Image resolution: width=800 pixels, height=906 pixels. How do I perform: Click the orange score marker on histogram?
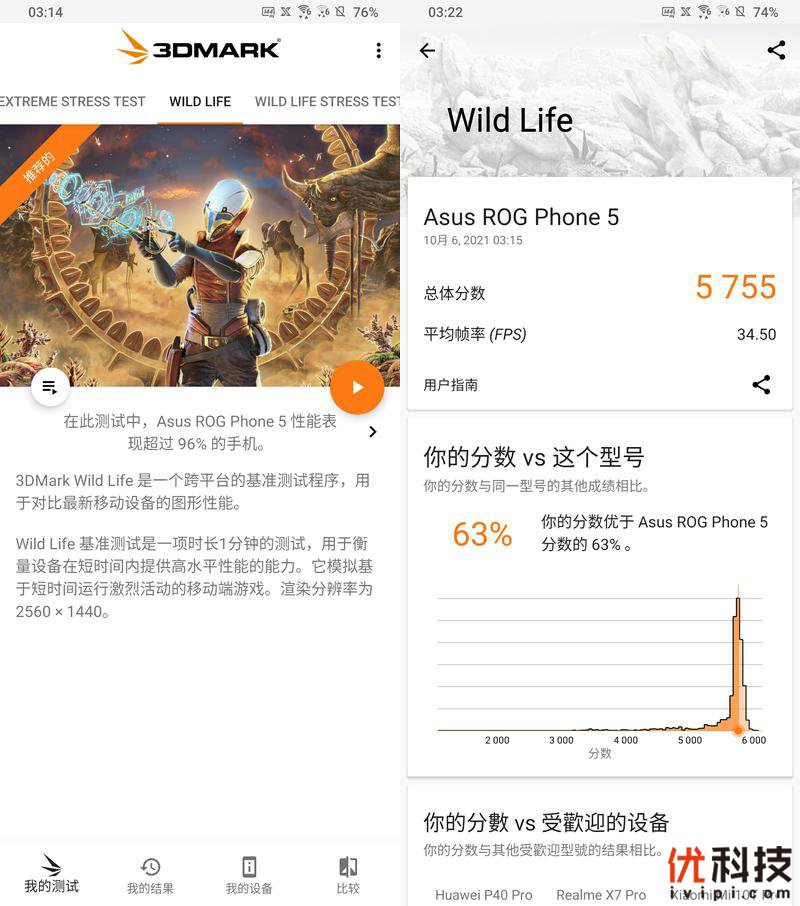[x=738, y=730]
